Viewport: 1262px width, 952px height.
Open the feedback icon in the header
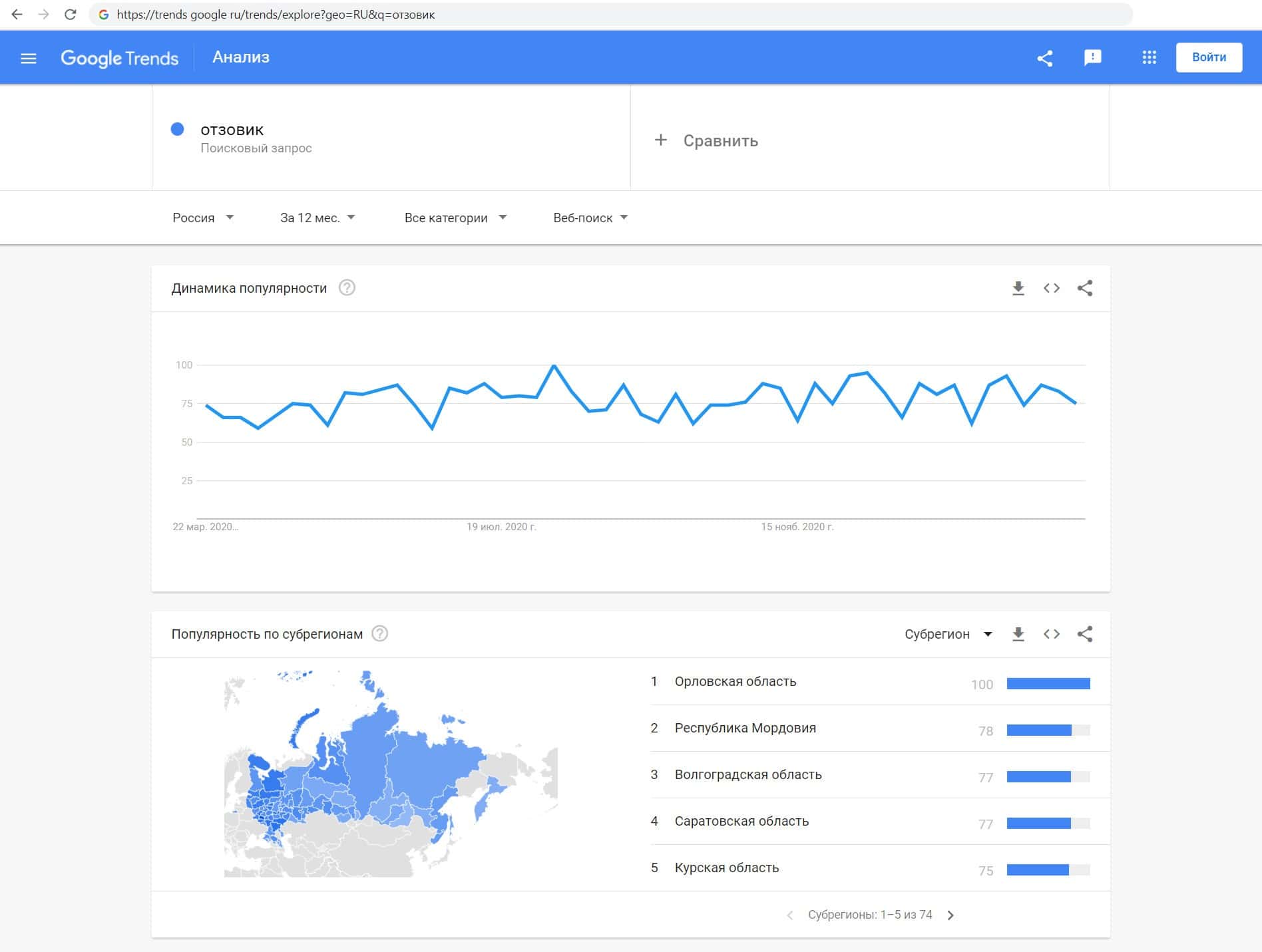[1092, 58]
